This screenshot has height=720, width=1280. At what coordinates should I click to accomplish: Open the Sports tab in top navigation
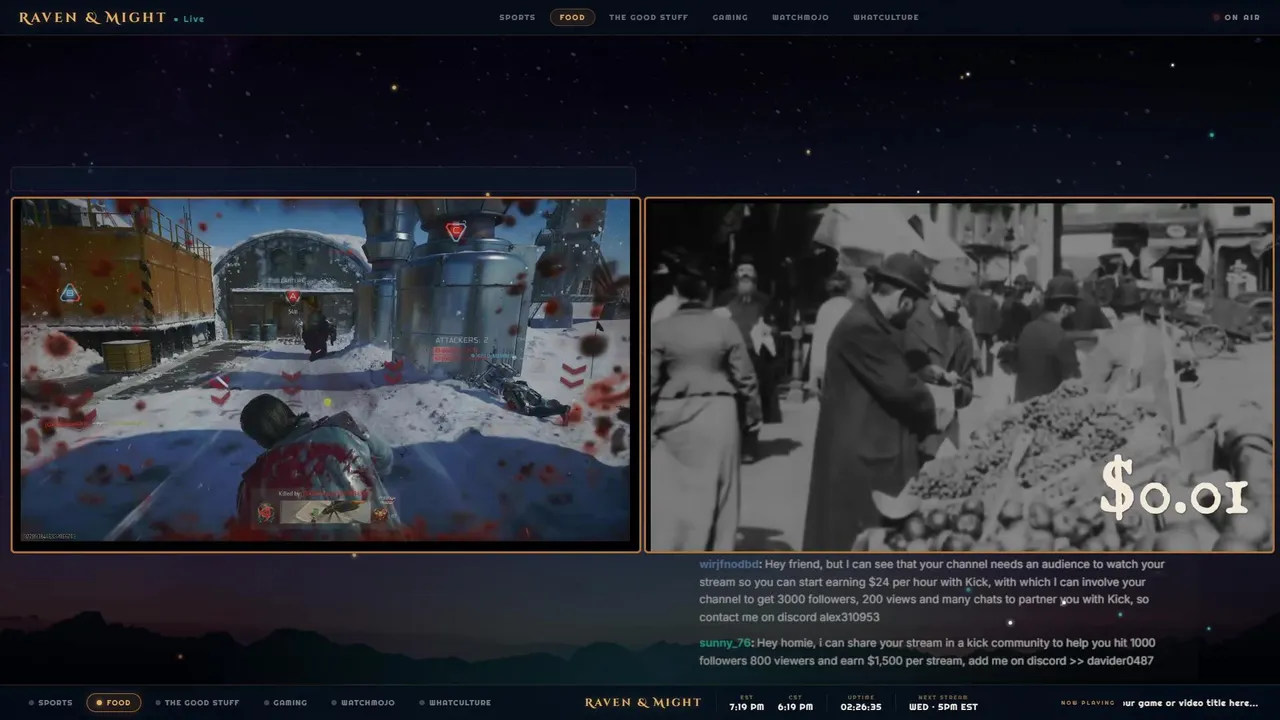[517, 17]
